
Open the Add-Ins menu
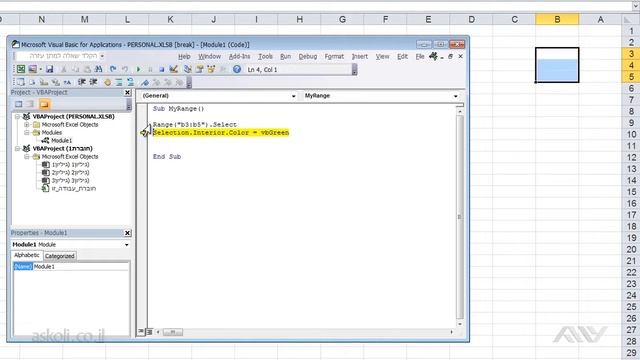[x=239, y=56]
